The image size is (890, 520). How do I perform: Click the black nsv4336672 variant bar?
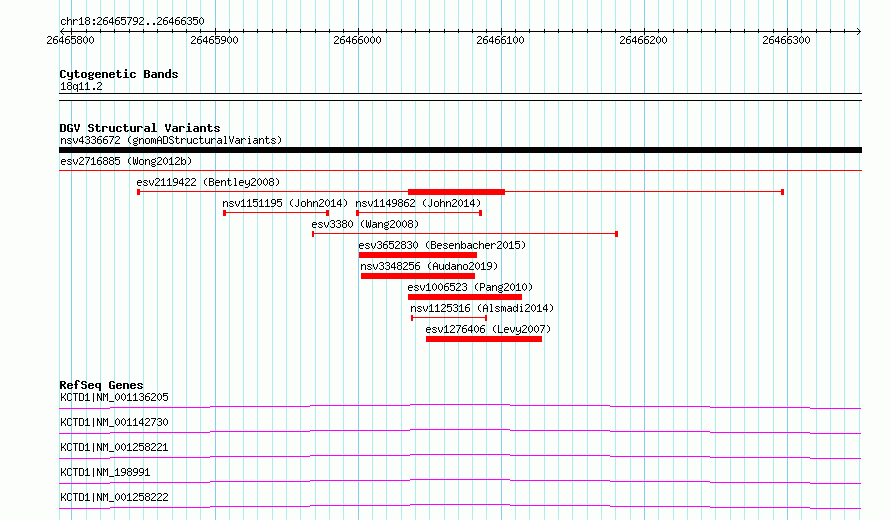(460, 150)
